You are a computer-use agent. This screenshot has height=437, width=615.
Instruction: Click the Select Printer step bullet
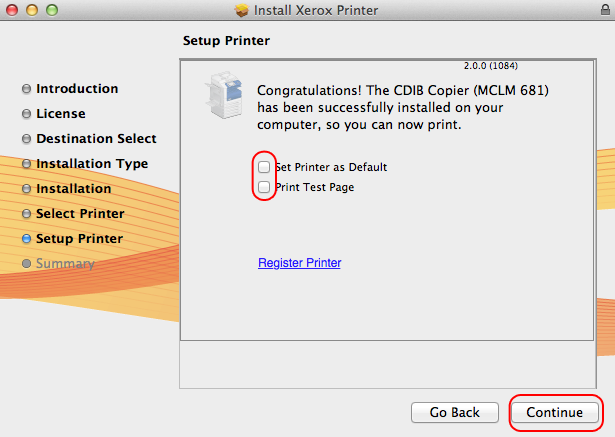pos(26,214)
